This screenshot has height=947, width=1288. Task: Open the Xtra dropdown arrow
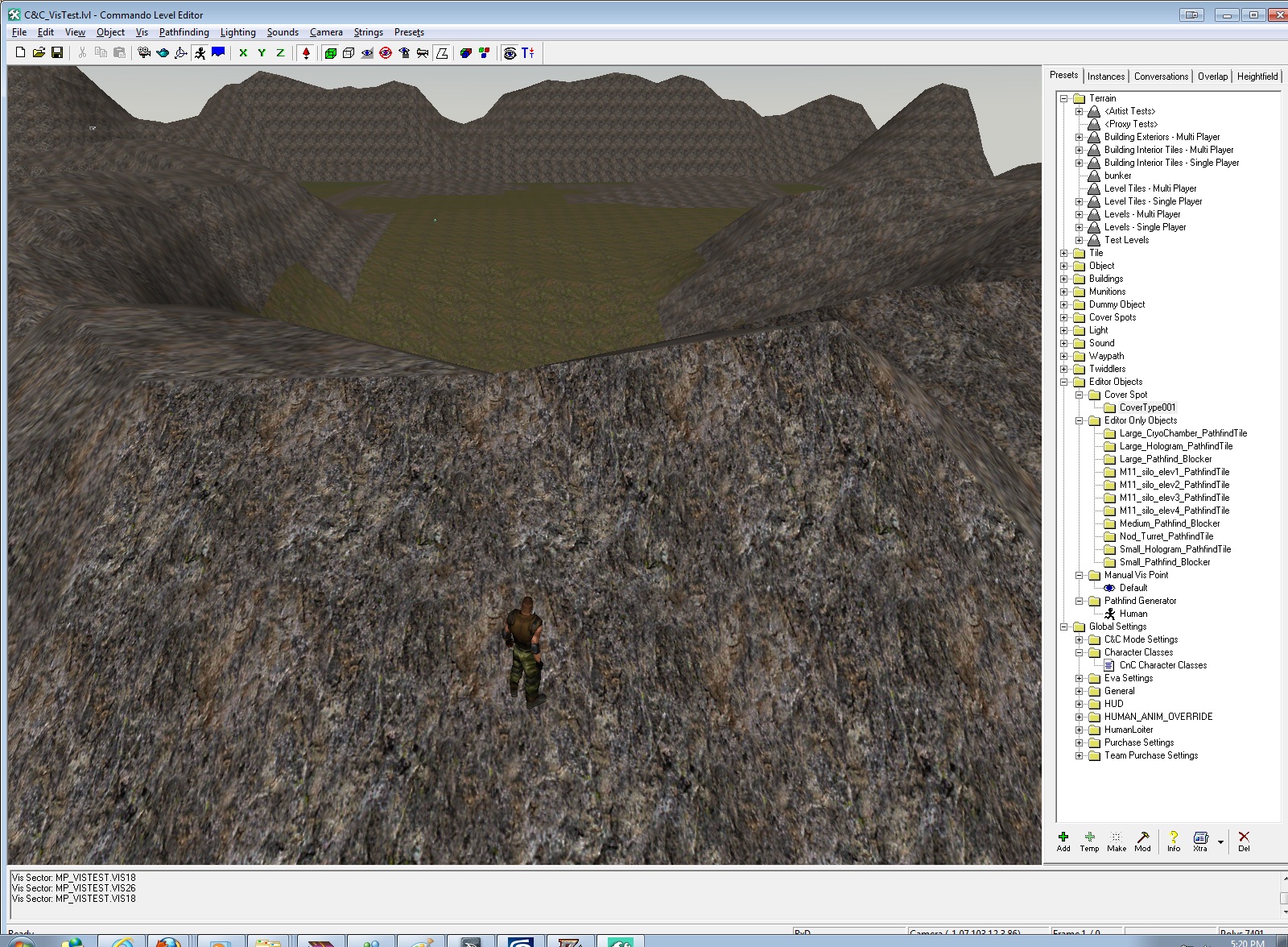(x=1220, y=842)
